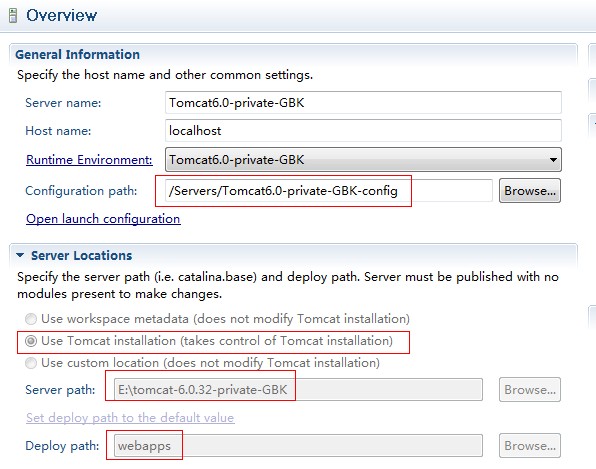The width and height of the screenshot is (596, 469).
Task: Select the Use custom location radio button
Action: pyautogui.click(x=31, y=363)
